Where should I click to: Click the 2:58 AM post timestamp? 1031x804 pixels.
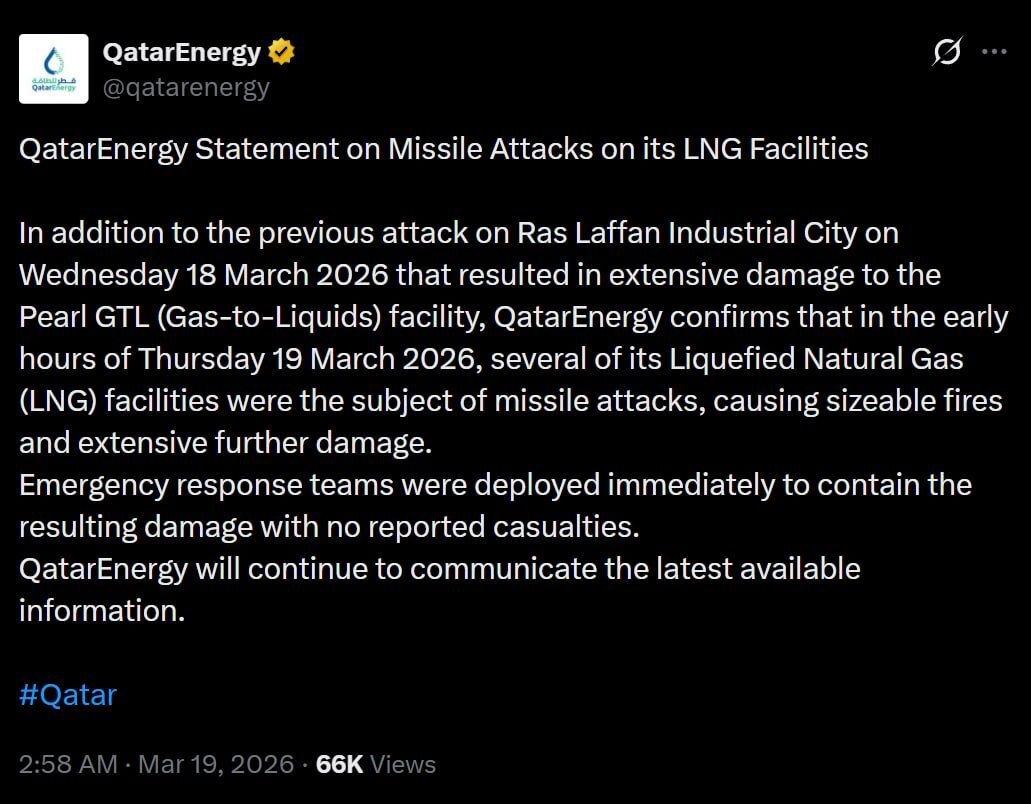68,764
